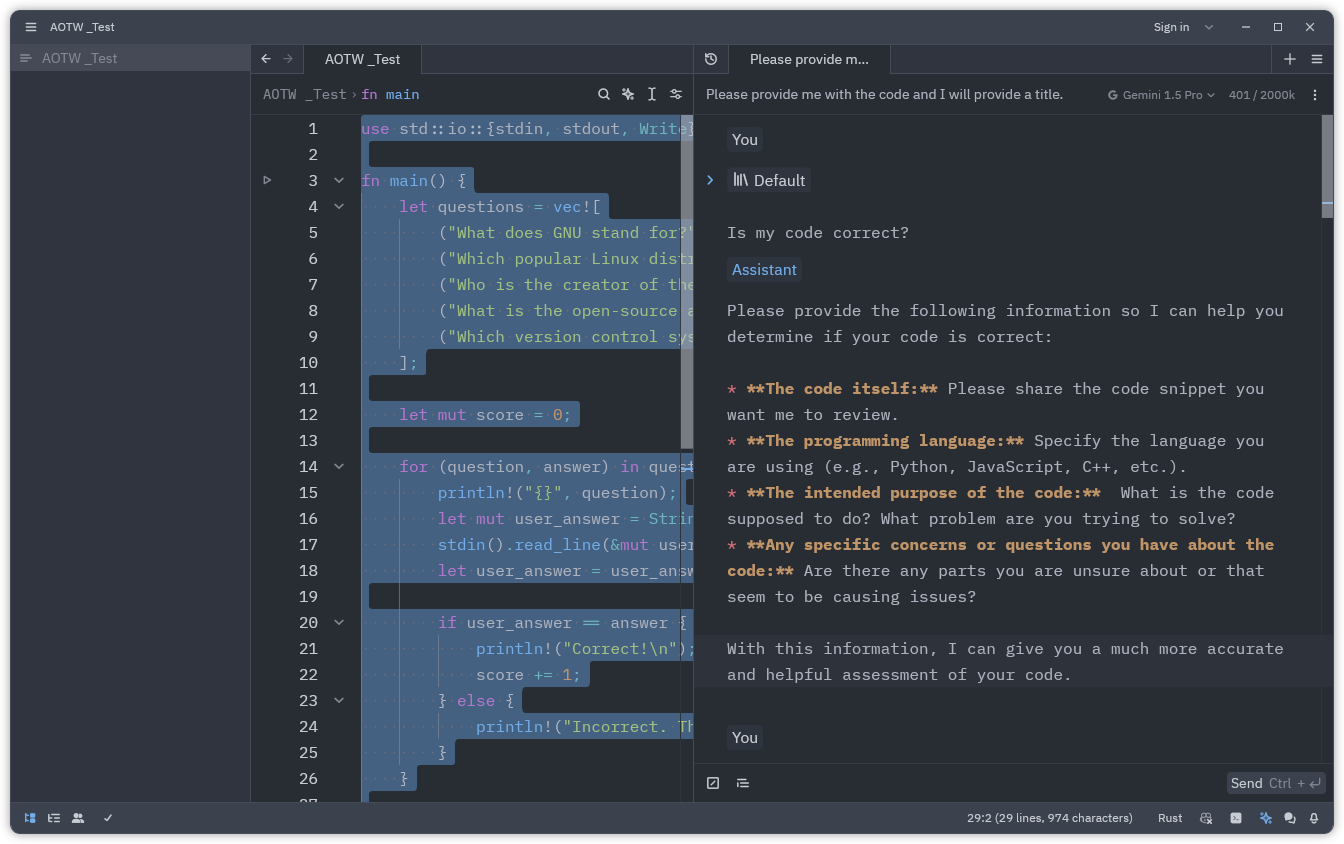Click the notifications bell icon

(x=1314, y=818)
